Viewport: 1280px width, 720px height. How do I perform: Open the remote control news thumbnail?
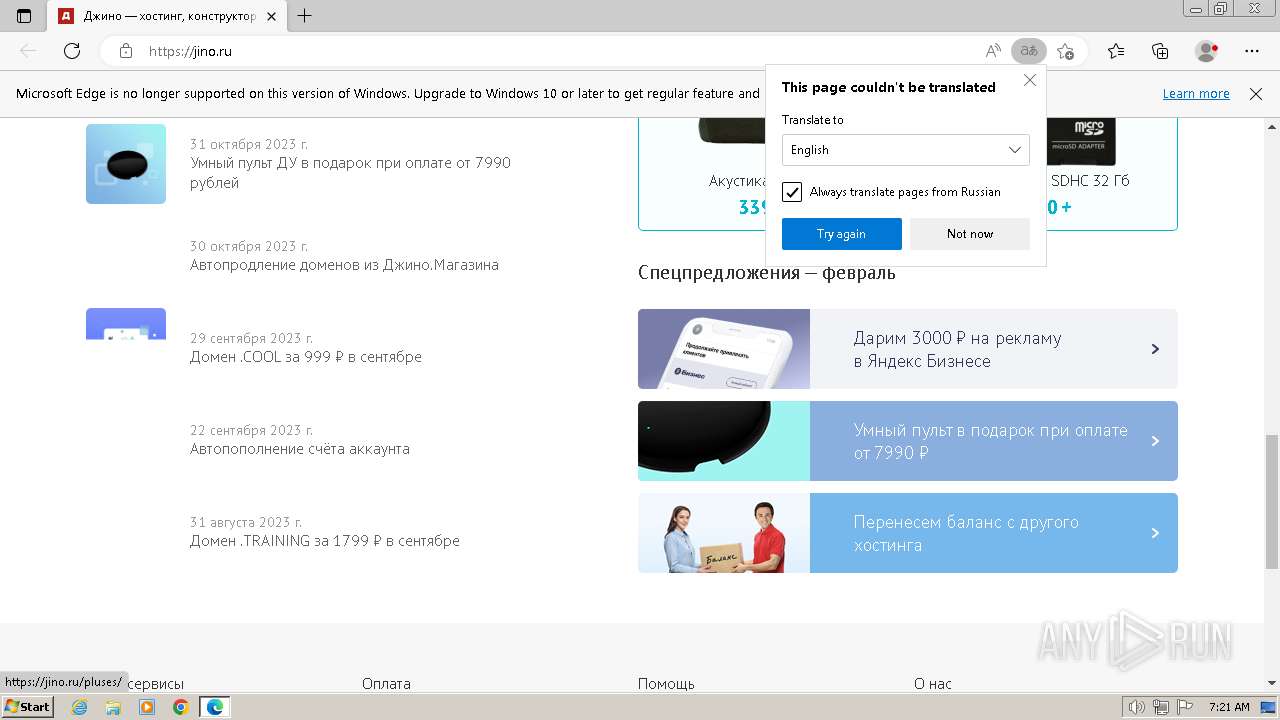pyautogui.click(x=126, y=164)
